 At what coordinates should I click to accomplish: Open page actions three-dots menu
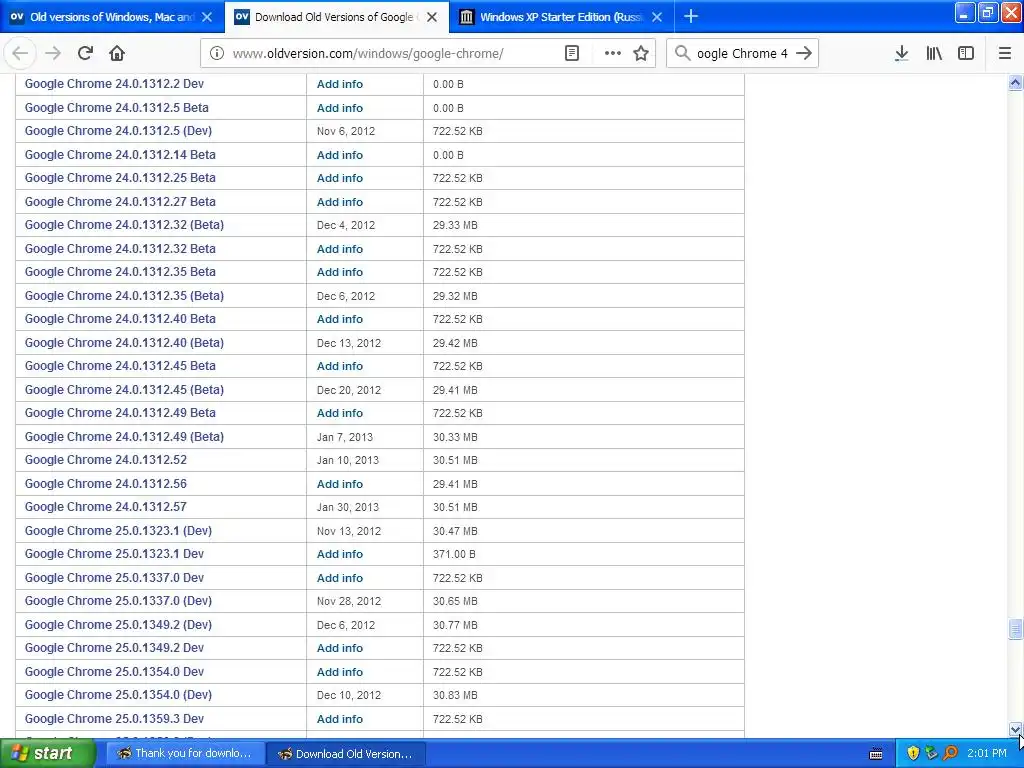tap(613, 54)
